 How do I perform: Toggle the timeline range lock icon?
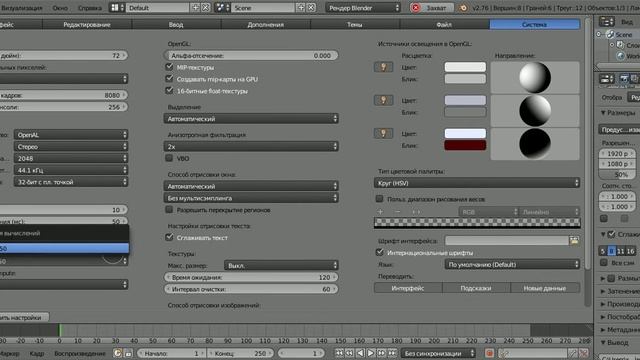pos(128,353)
